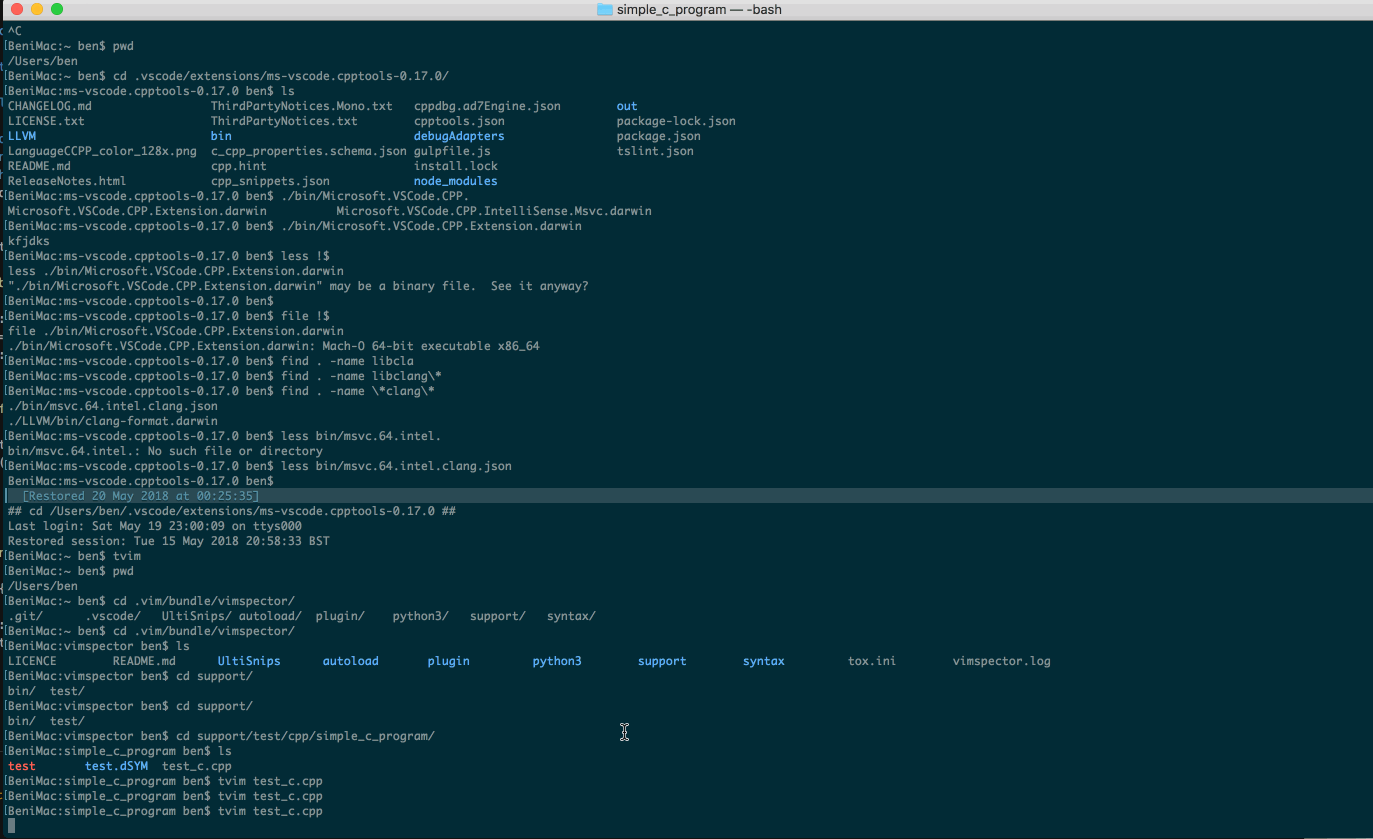The image size is (1373, 839).
Task: Click the cursor block on the last line
Action: pos(12,826)
